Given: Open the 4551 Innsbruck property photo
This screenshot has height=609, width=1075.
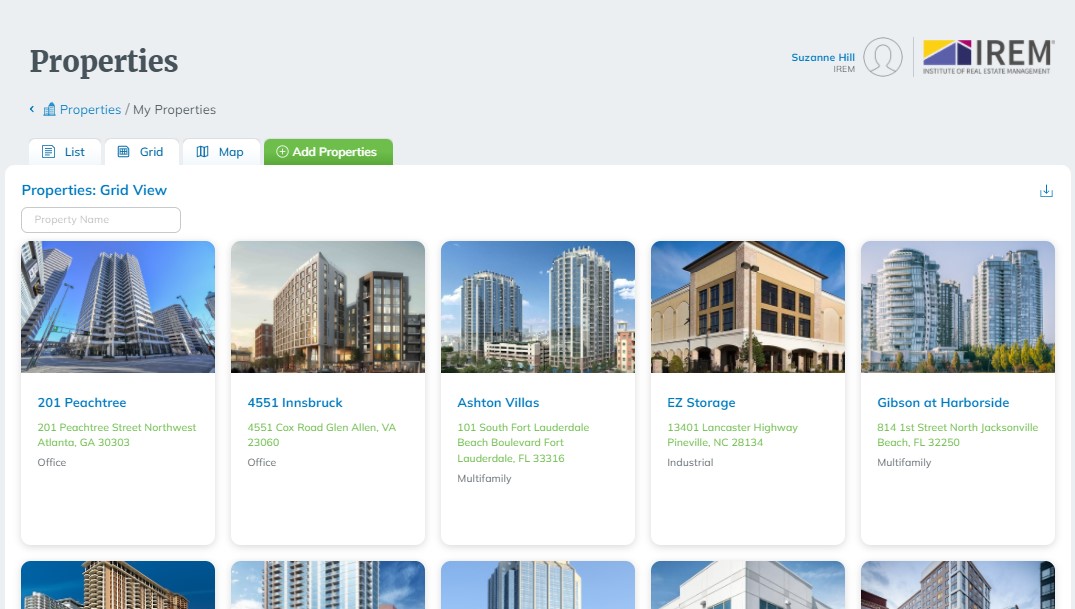Looking at the screenshot, I should point(328,307).
